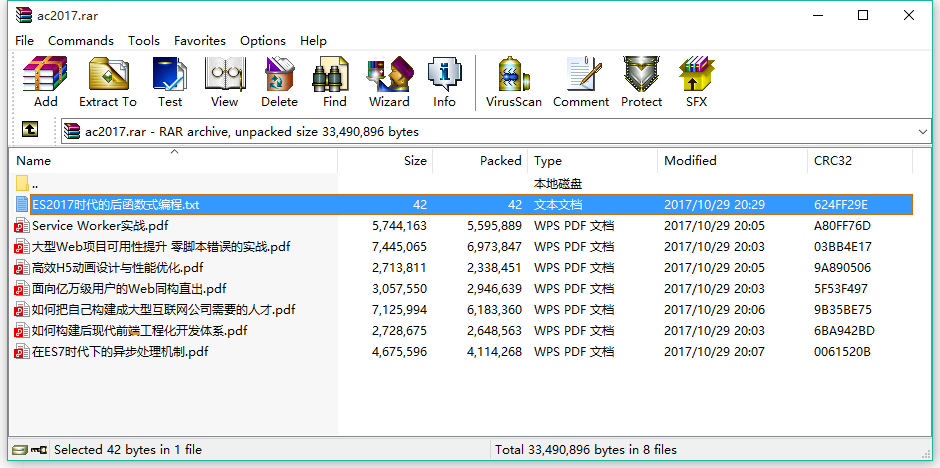Click status text 'Selected 42 bytes in 1 file'
The width and height of the screenshot is (940, 468).
click(128, 449)
